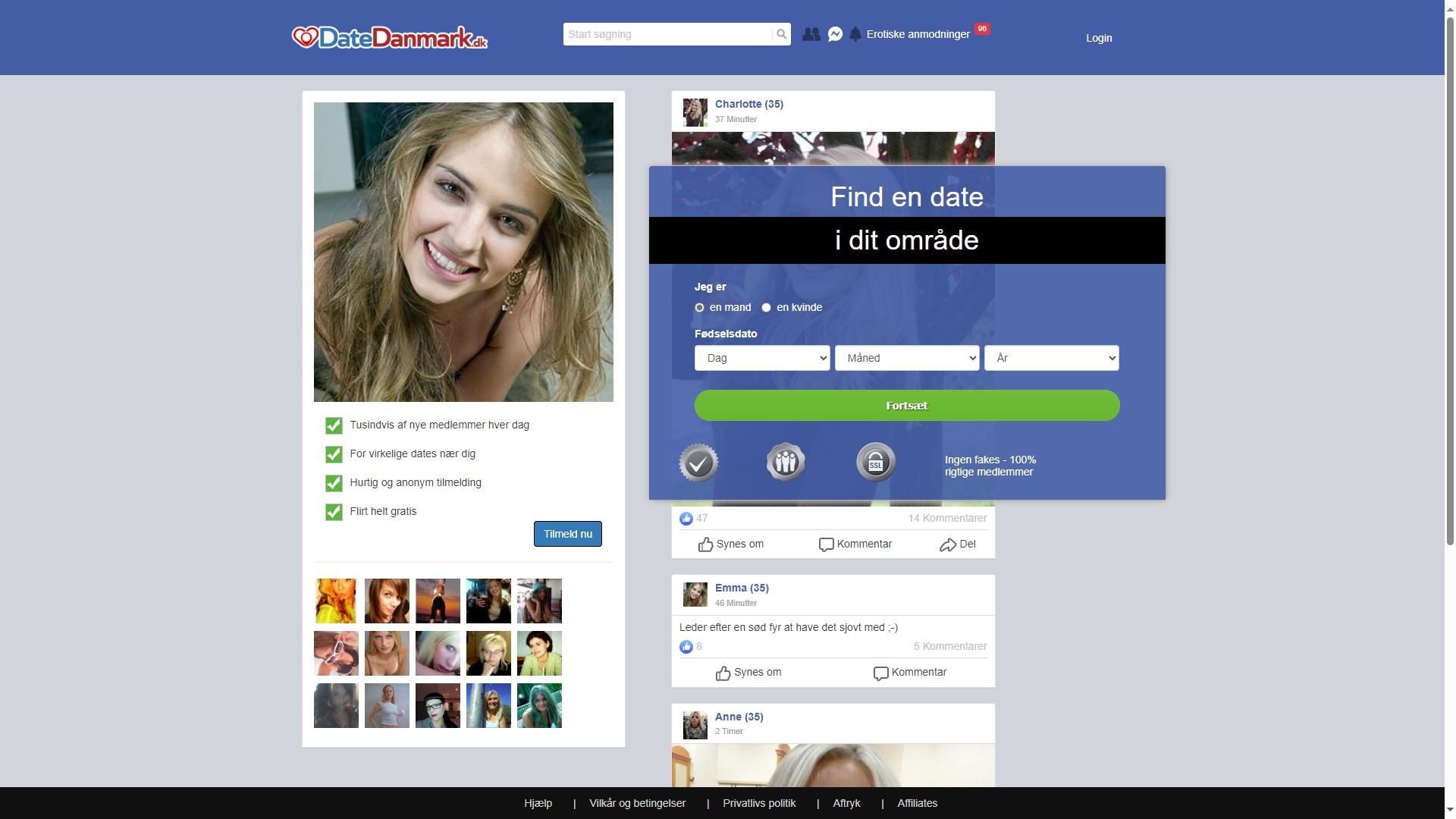Click the notification bell icon

pos(855,34)
